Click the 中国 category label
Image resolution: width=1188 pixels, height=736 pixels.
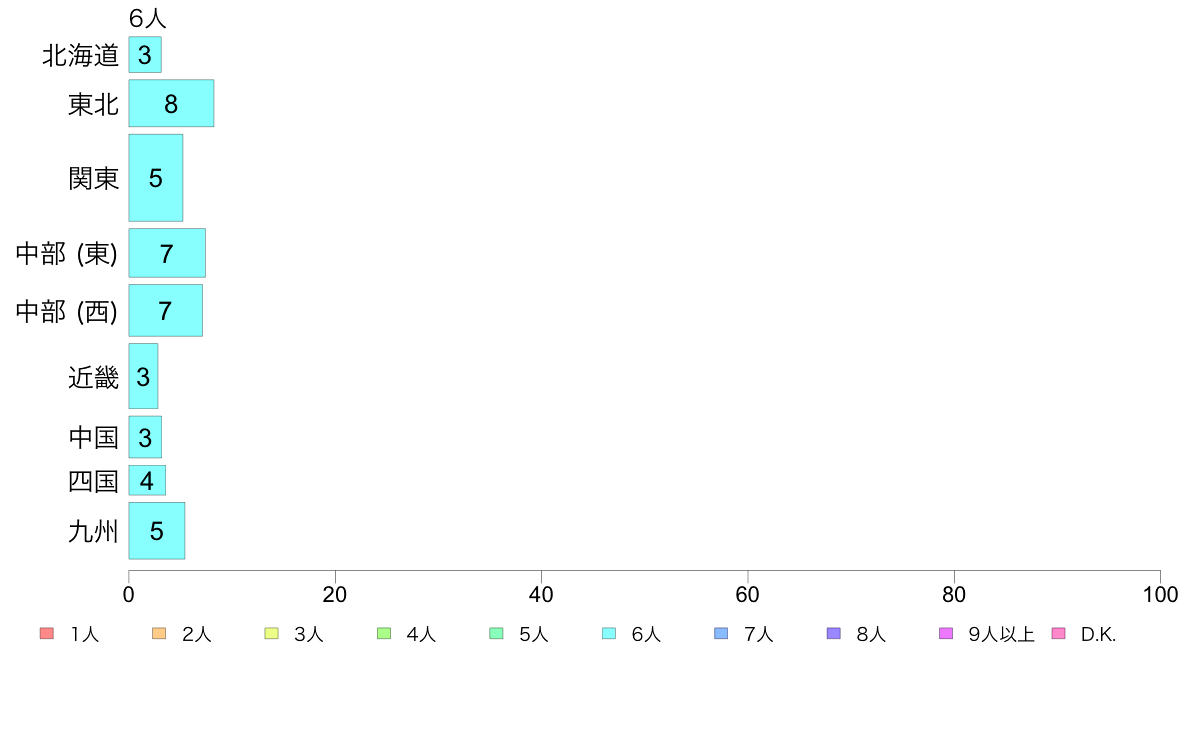tap(93, 437)
